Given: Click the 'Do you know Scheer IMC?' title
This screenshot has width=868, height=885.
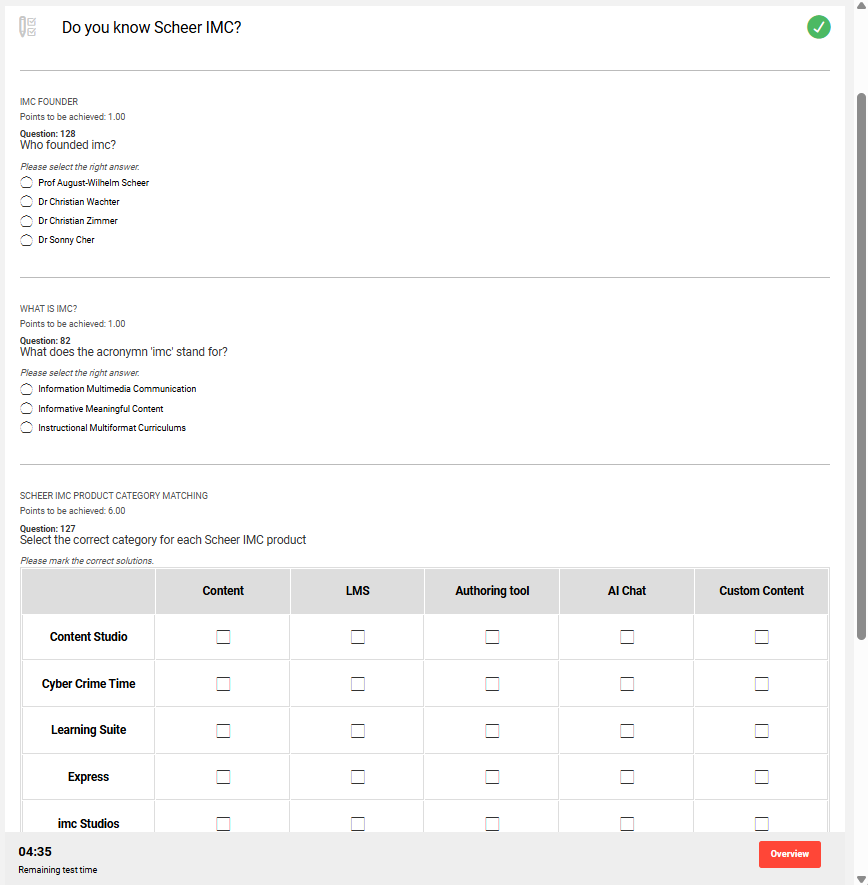Looking at the screenshot, I should [151, 28].
